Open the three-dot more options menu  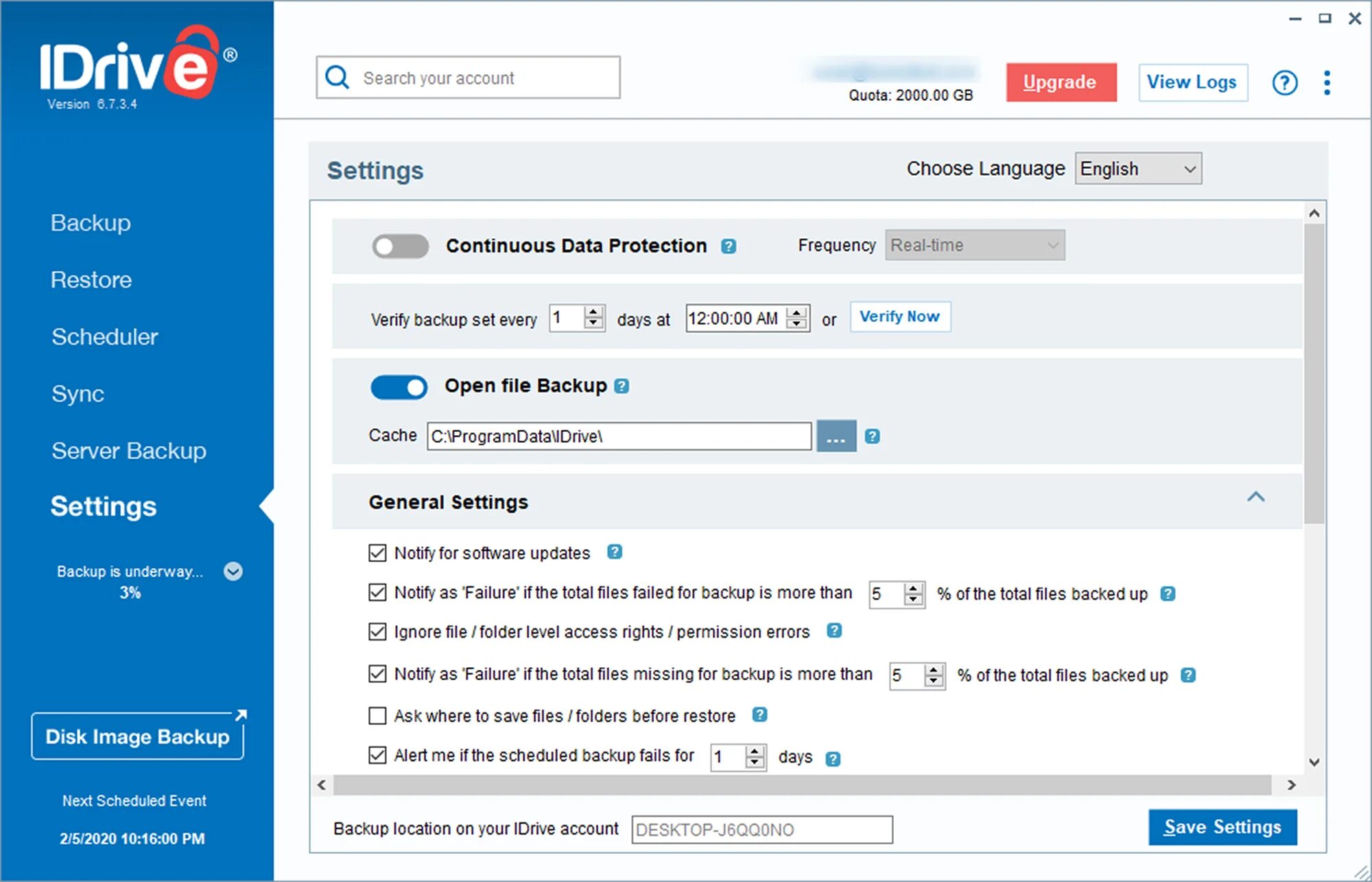pos(1327,83)
